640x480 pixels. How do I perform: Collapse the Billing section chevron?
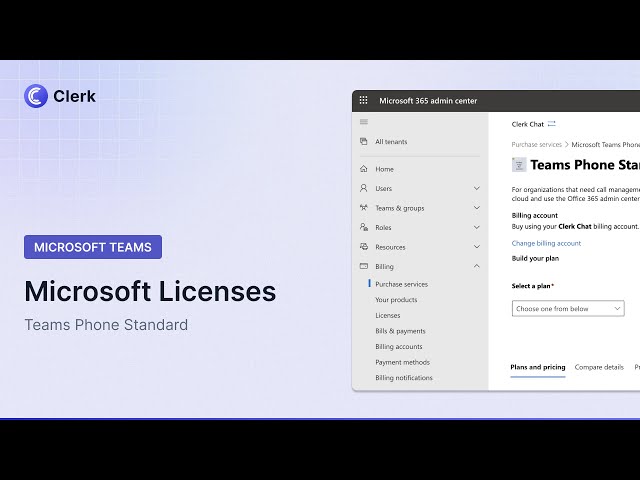point(476,266)
